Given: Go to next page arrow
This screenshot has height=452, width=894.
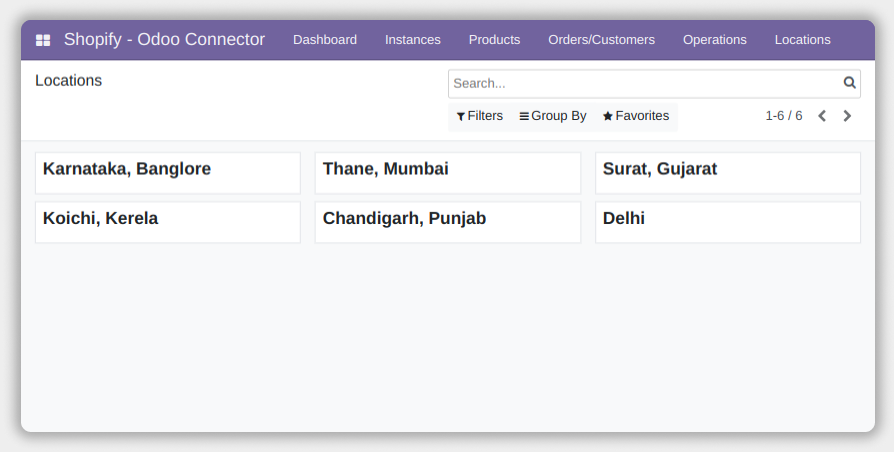Looking at the screenshot, I should click(x=847, y=116).
